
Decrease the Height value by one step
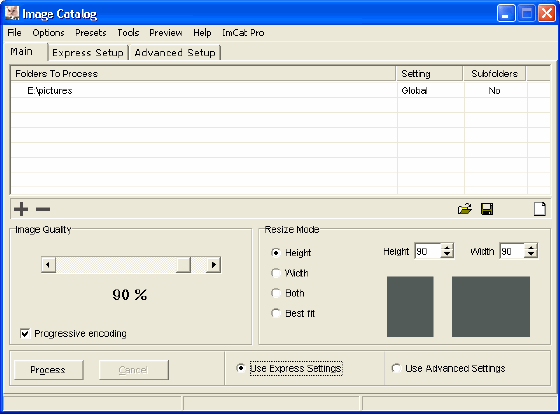[x=447, y=254]
